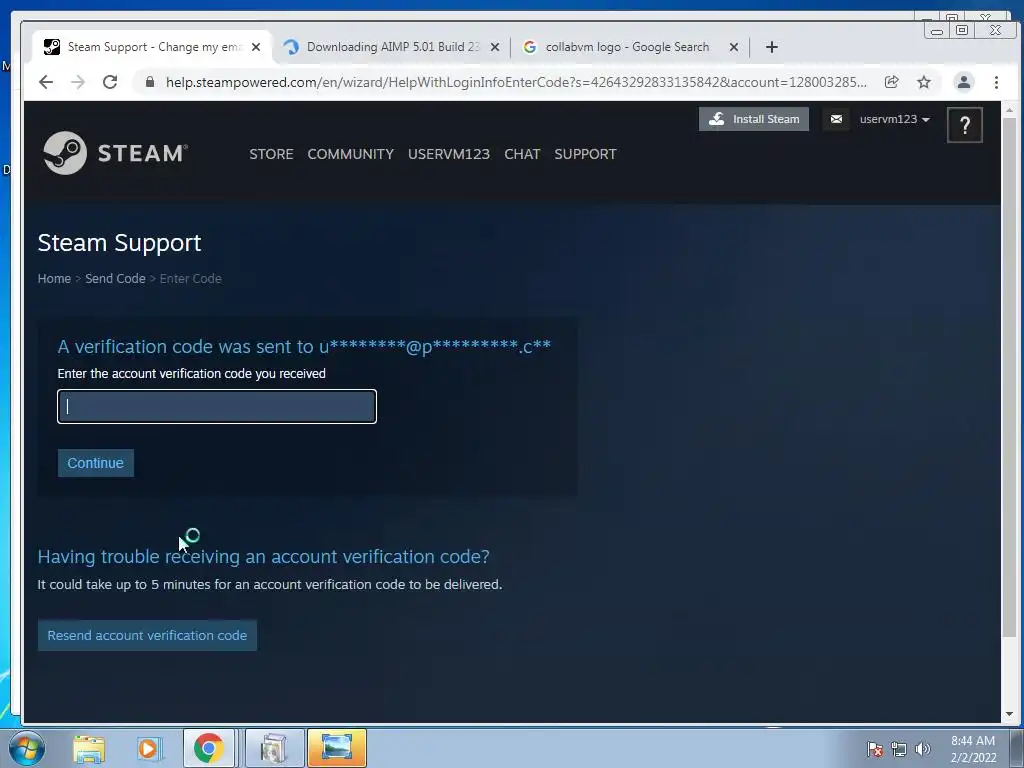Click the Install Steam button
Screen dimensions: 1024x768
click(x=754, y=119)
